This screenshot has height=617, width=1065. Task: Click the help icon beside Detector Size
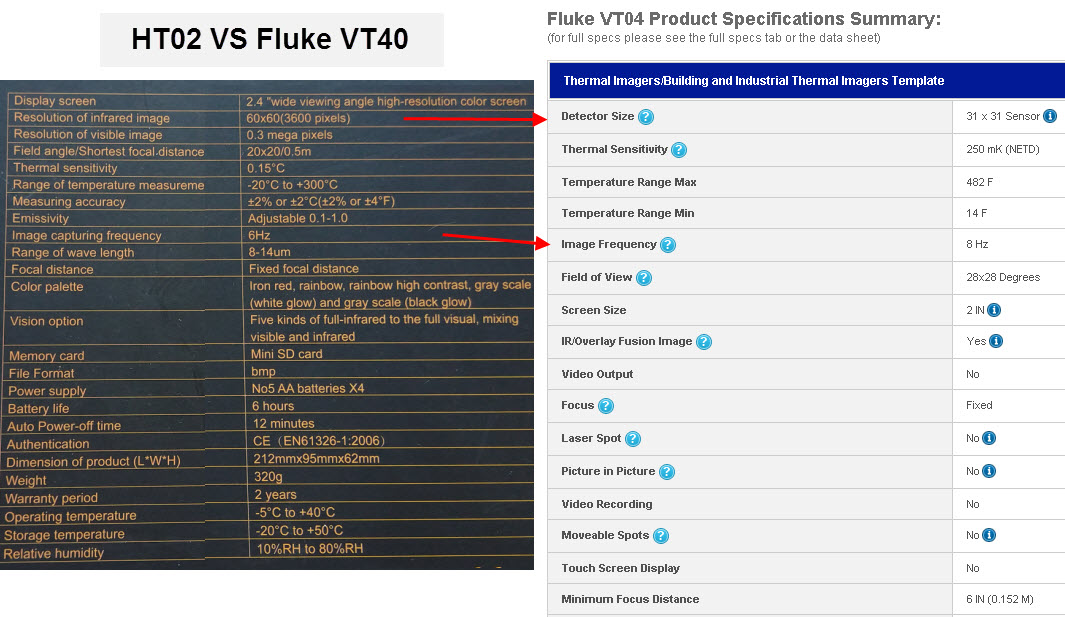point(646,117)
